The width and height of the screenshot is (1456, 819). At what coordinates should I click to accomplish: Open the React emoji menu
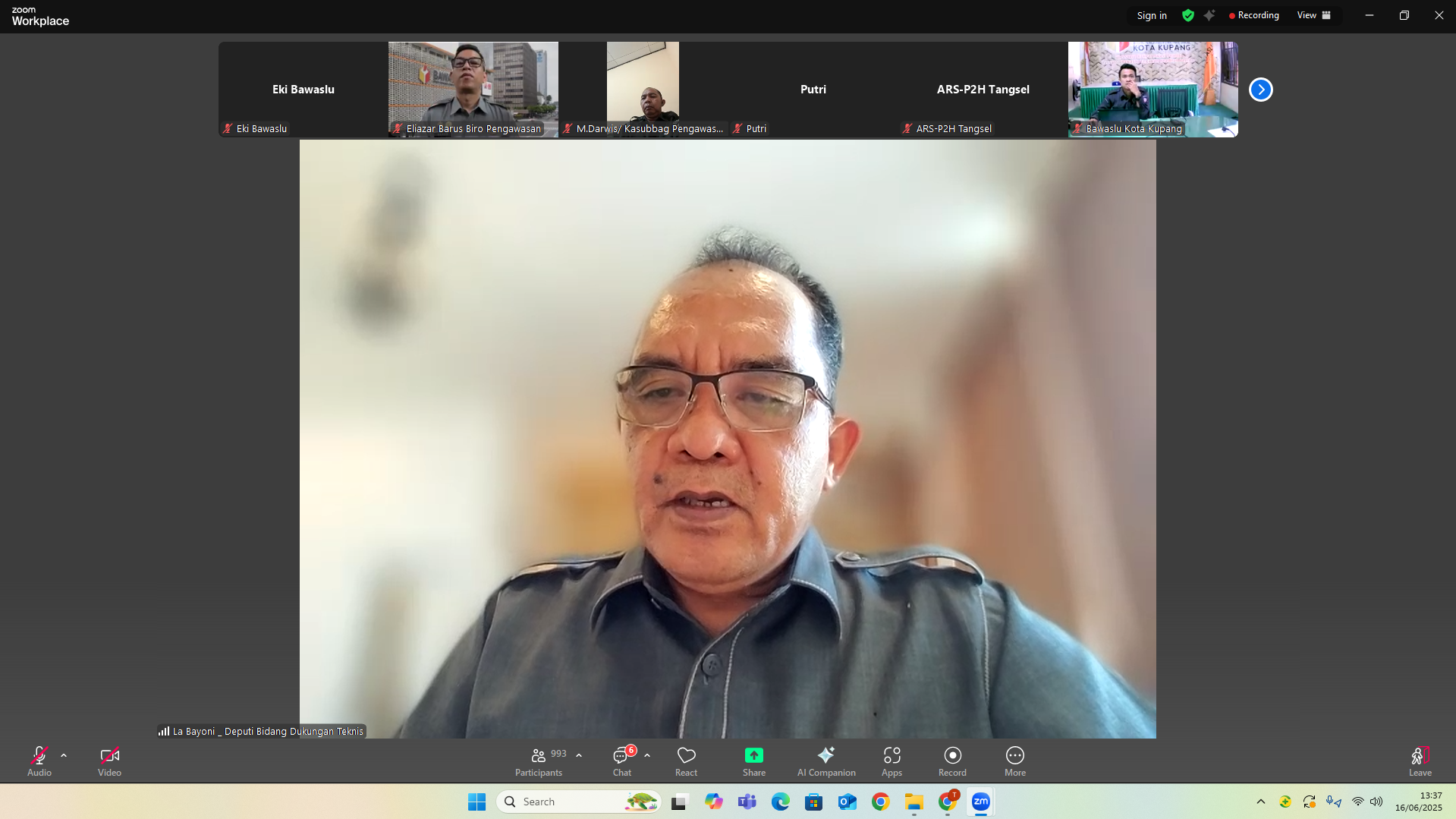point(686,761)
